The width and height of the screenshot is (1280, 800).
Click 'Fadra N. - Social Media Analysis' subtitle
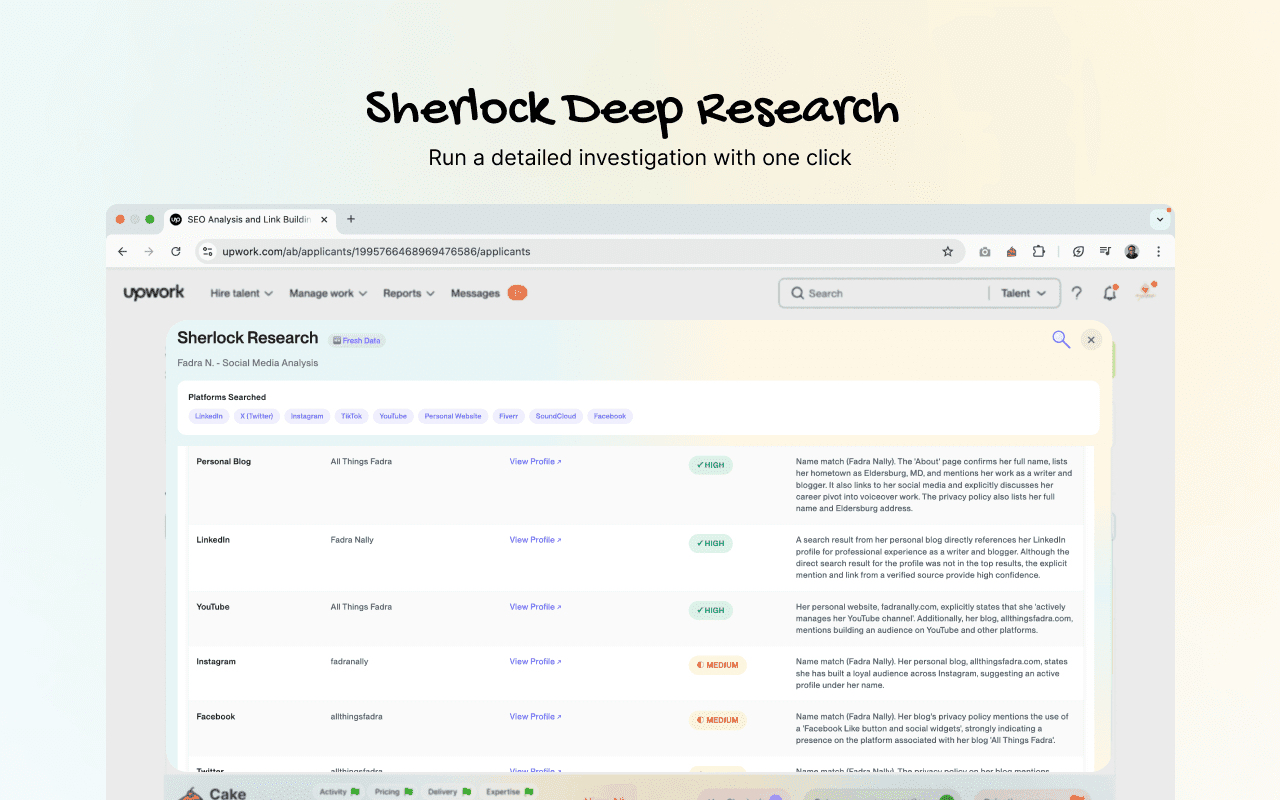tap(247, 363)
